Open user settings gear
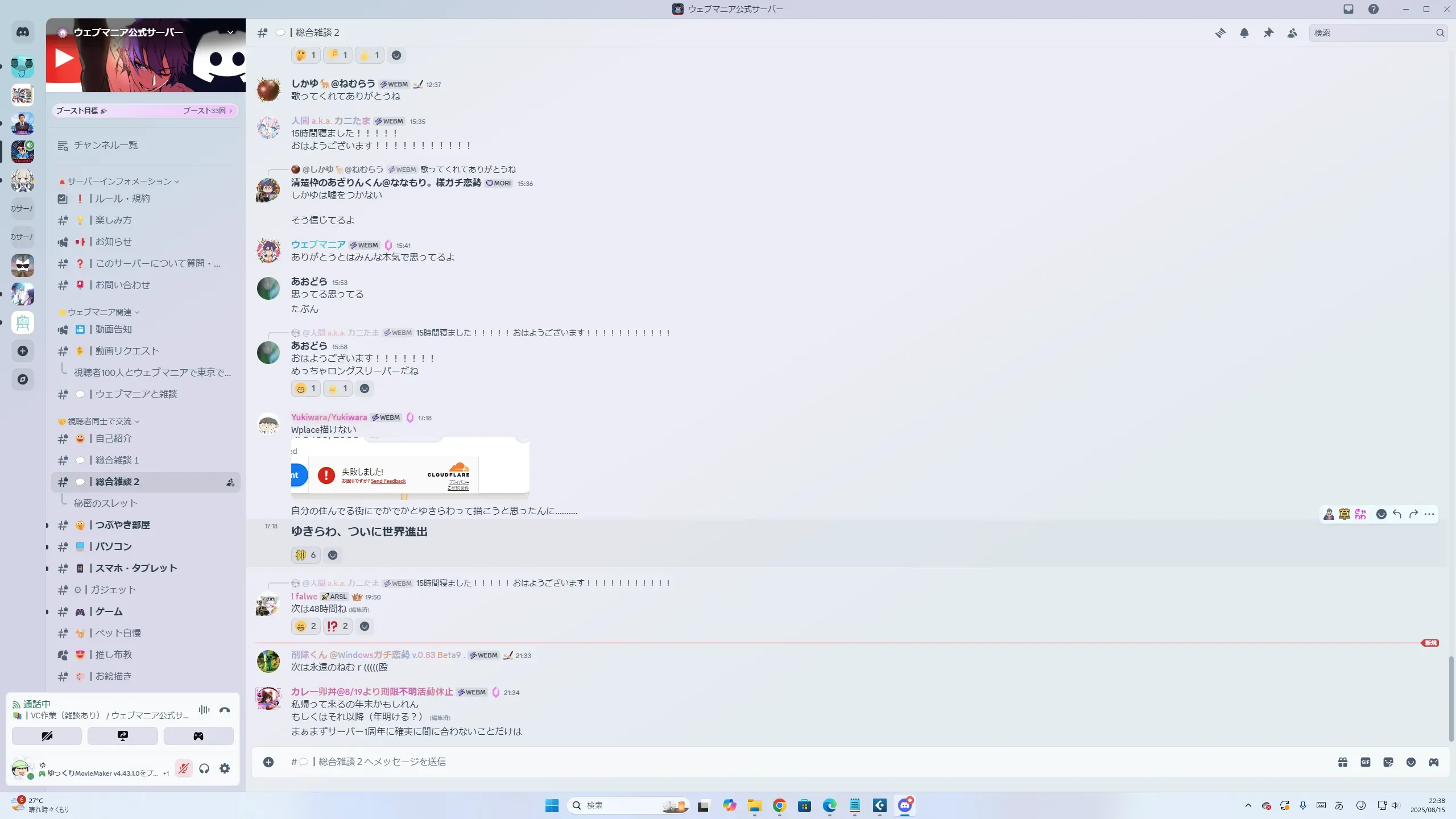This screenshot has width=1456, height=819. click(x=225, y=769)
